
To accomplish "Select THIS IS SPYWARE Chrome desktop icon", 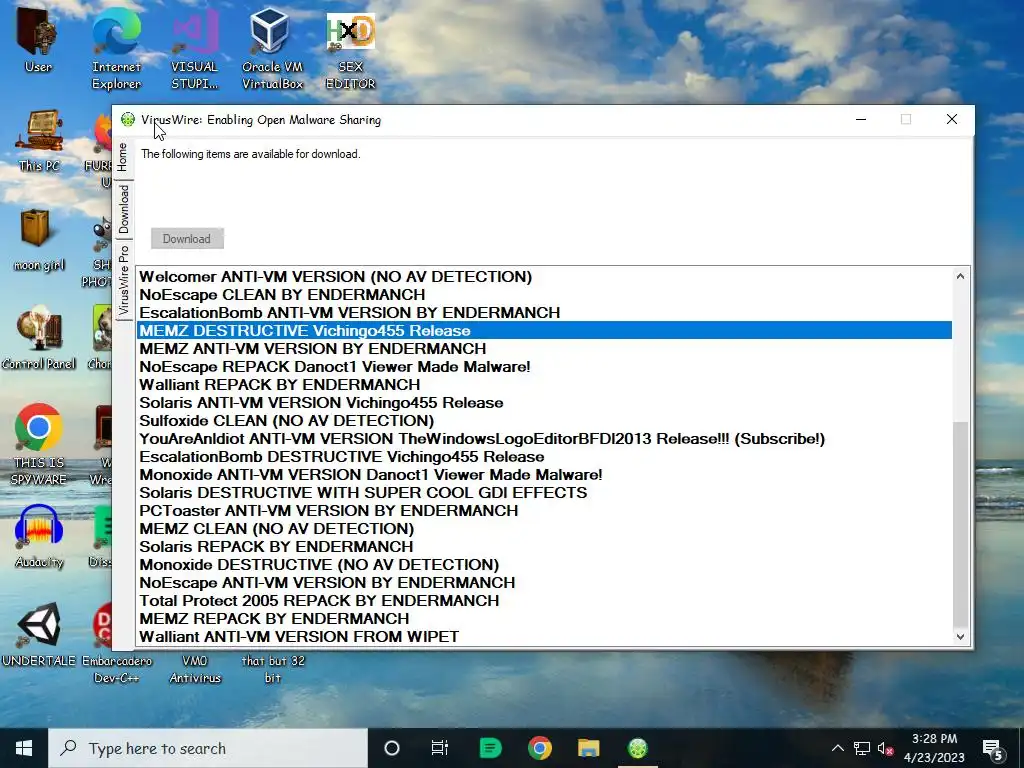I will click(x=39, y=445).
